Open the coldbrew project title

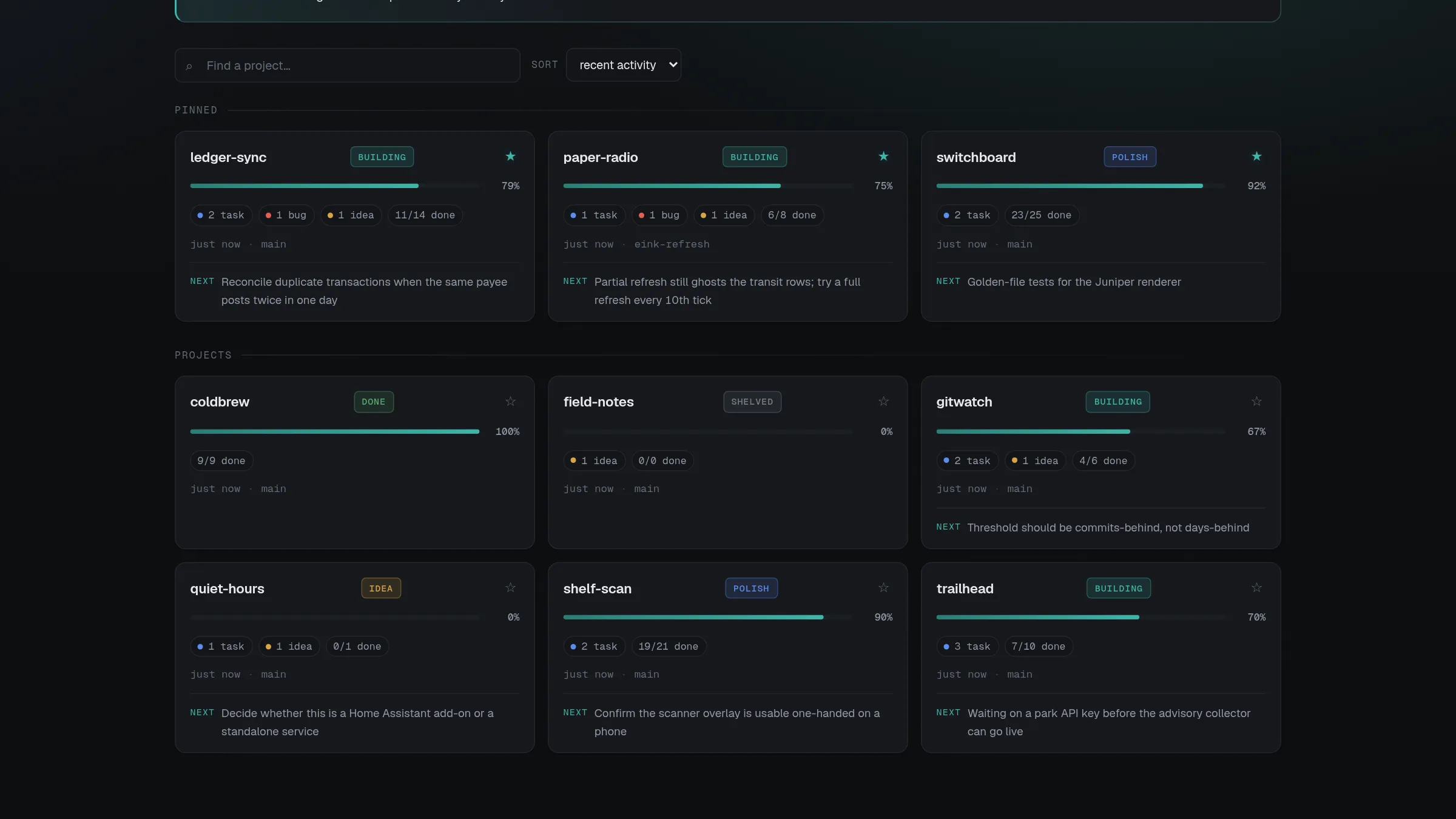click(x=220, y=402)
